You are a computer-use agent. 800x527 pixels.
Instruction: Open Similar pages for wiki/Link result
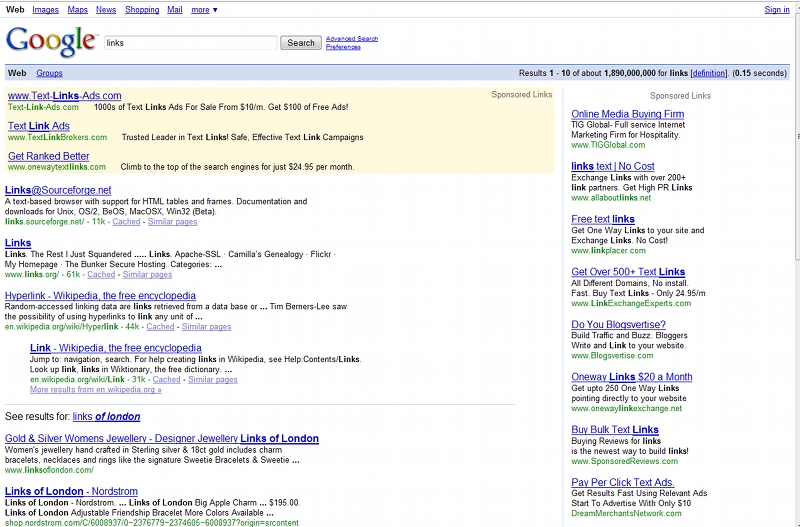[x=213, y=380]
